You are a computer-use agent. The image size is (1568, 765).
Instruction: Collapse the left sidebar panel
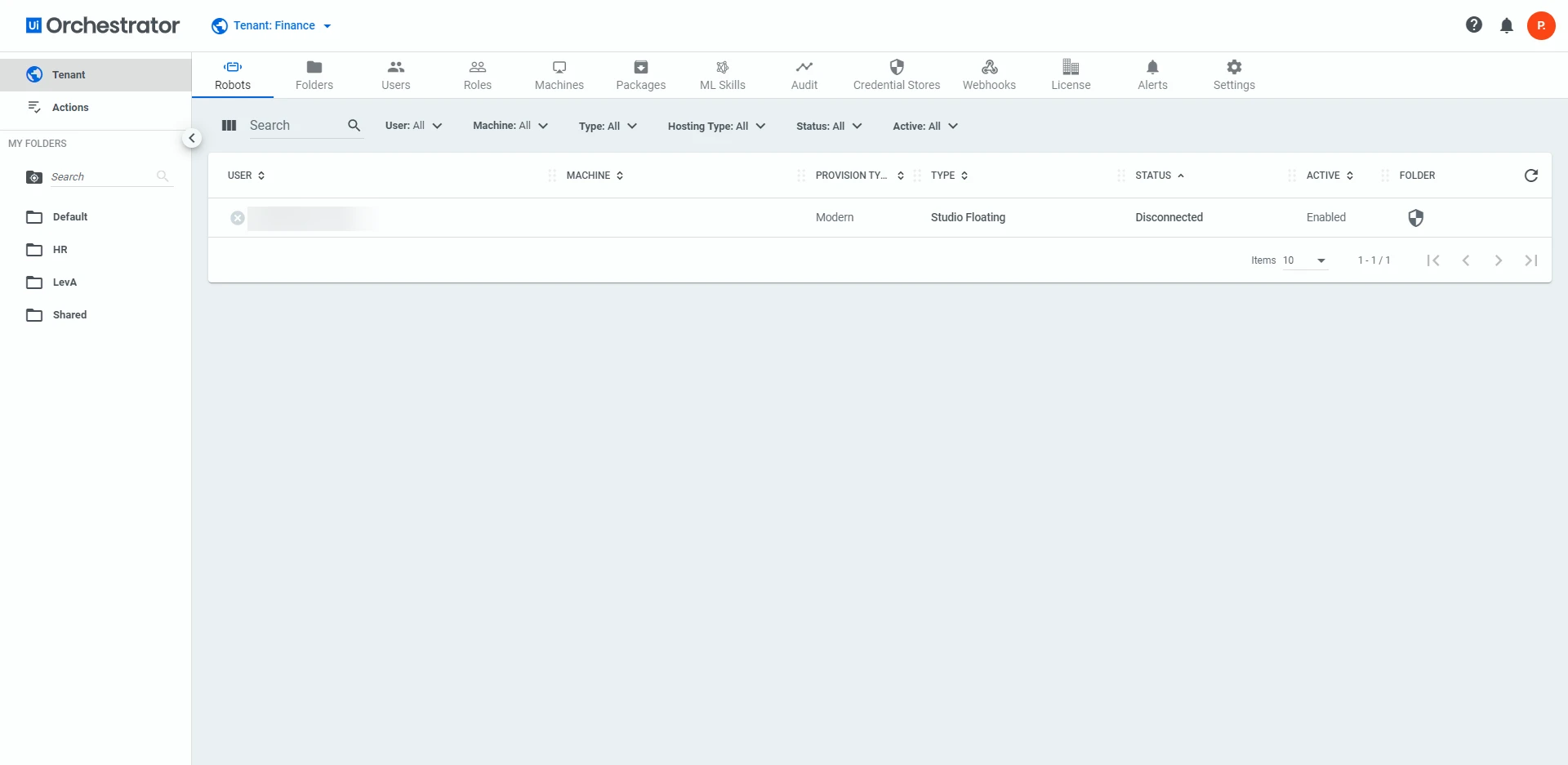[192, 138]
